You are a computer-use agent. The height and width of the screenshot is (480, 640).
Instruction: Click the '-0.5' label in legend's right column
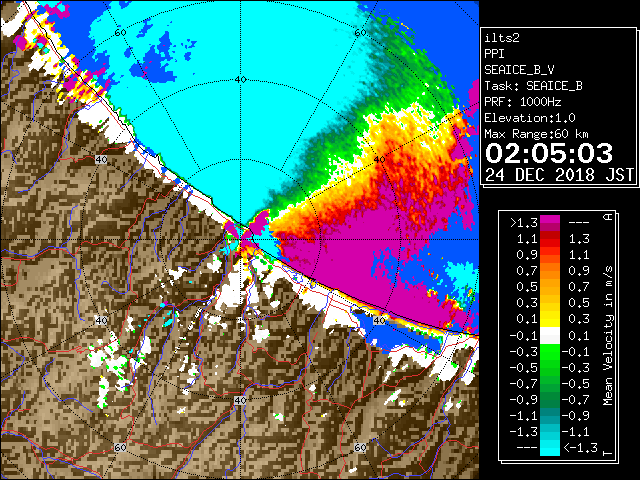(576, 384)
